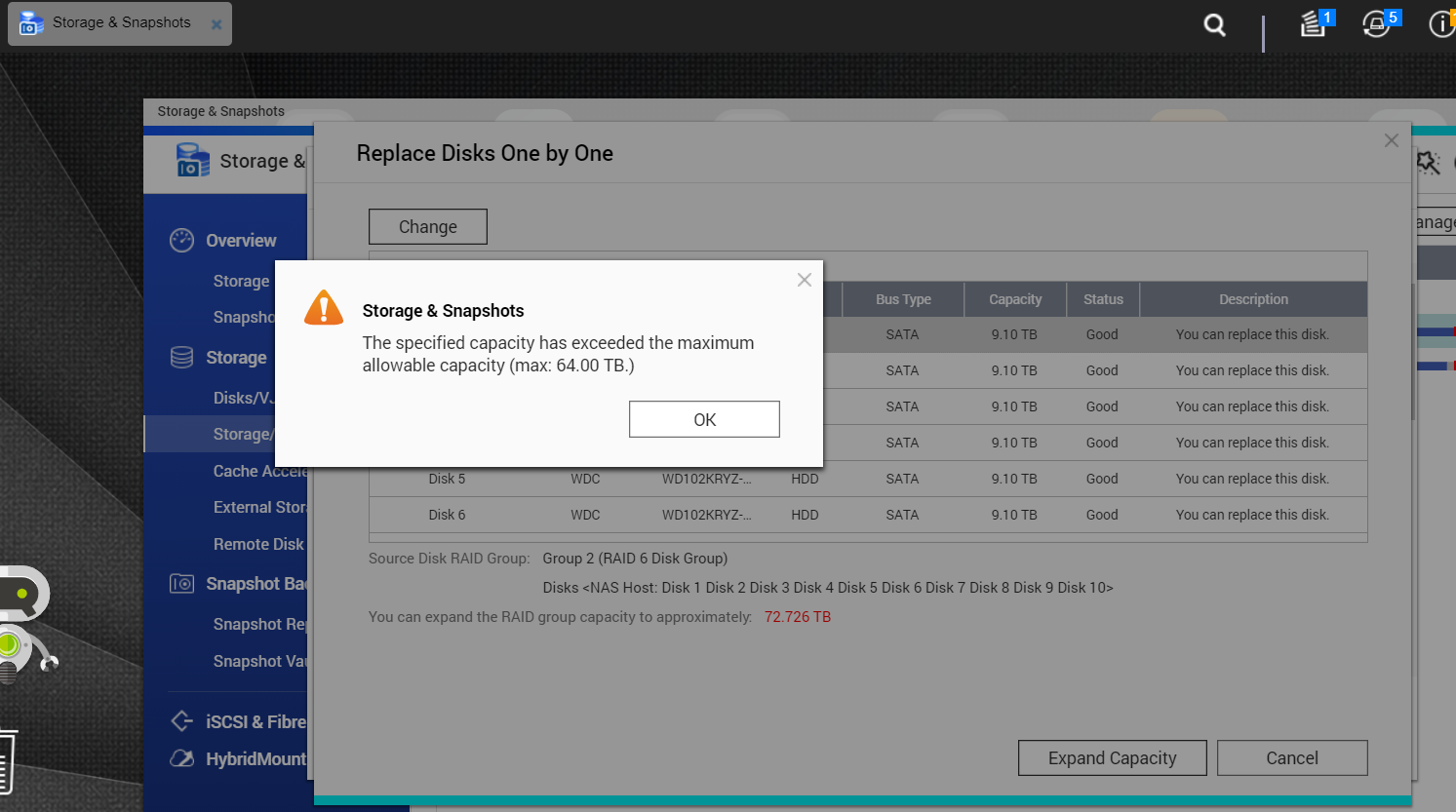Click the Snapshot Backup camera icon
1456x812 pixels.
(x=181, y=584)
